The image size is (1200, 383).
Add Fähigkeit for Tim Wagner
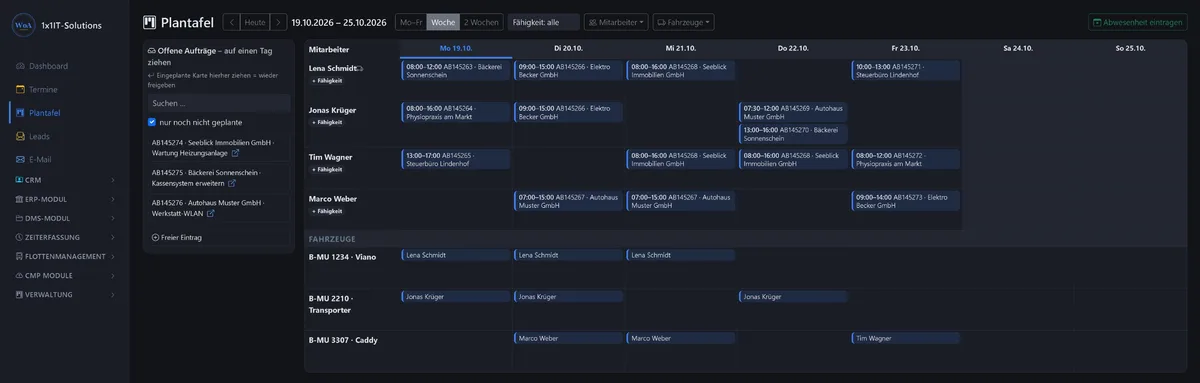point(327,169)
